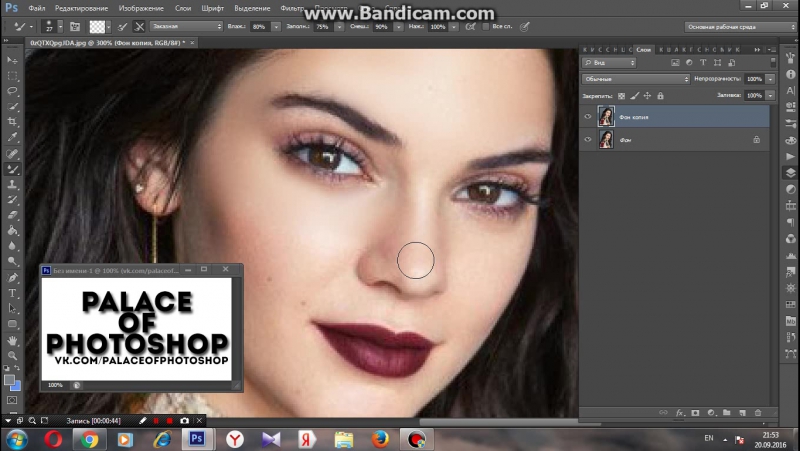Toggle lock position icon
The image size is (800, 451).
647,95
